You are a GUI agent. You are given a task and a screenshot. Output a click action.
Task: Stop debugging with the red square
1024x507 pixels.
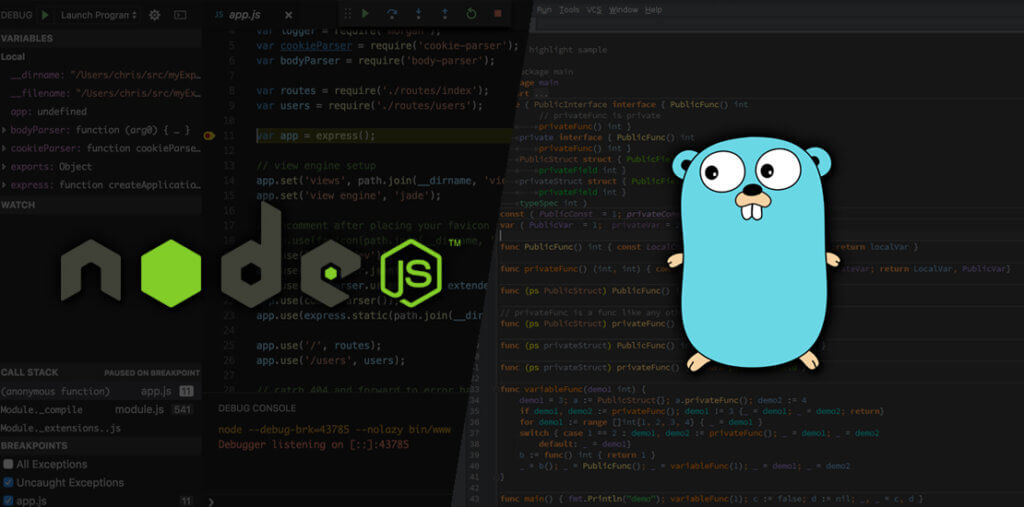[498, 14]
